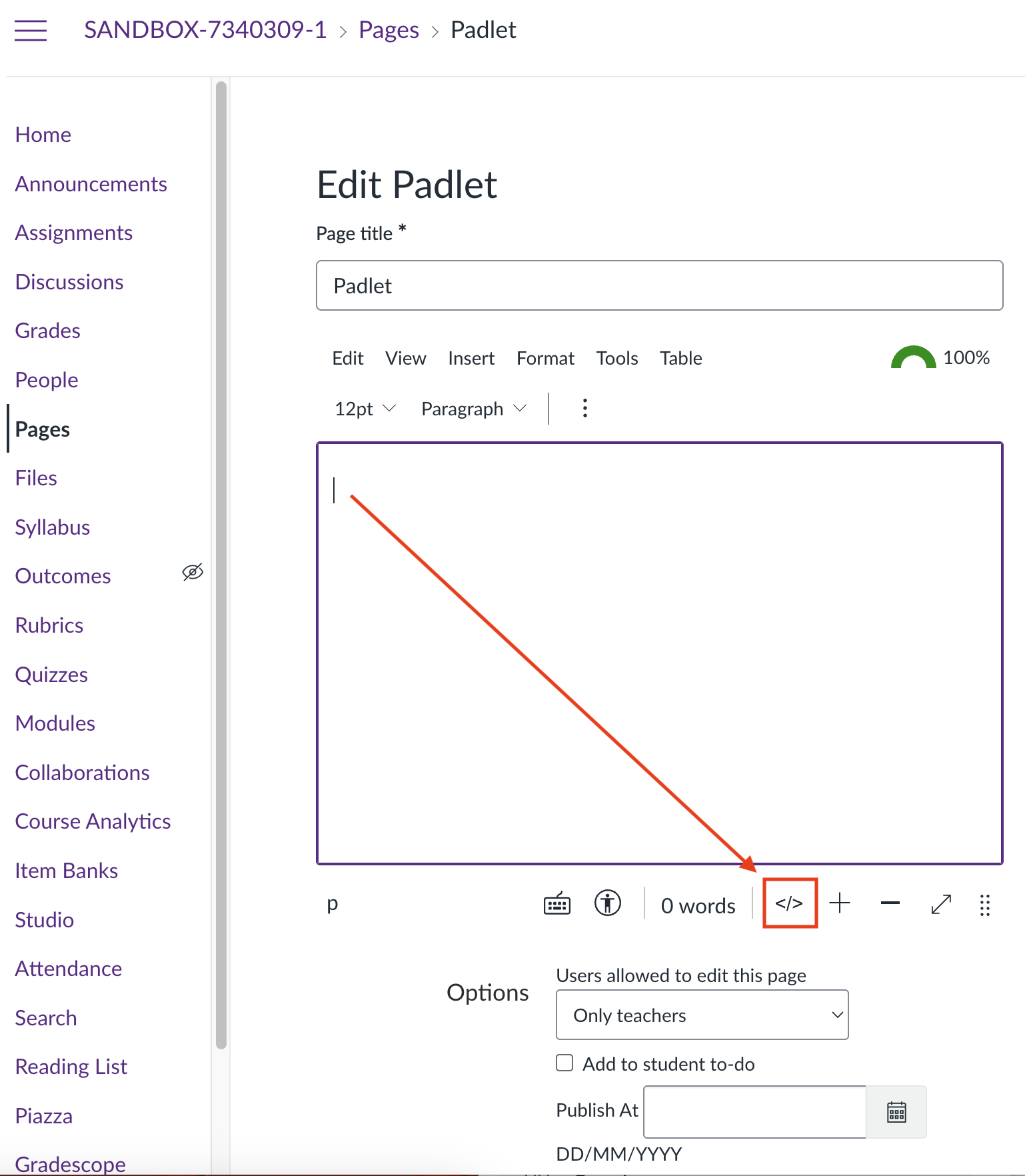Click the hidden-eye icon beside Outcomes
The height and width of the screenshot is (1176, 1025).
click(x=193, y=573)
